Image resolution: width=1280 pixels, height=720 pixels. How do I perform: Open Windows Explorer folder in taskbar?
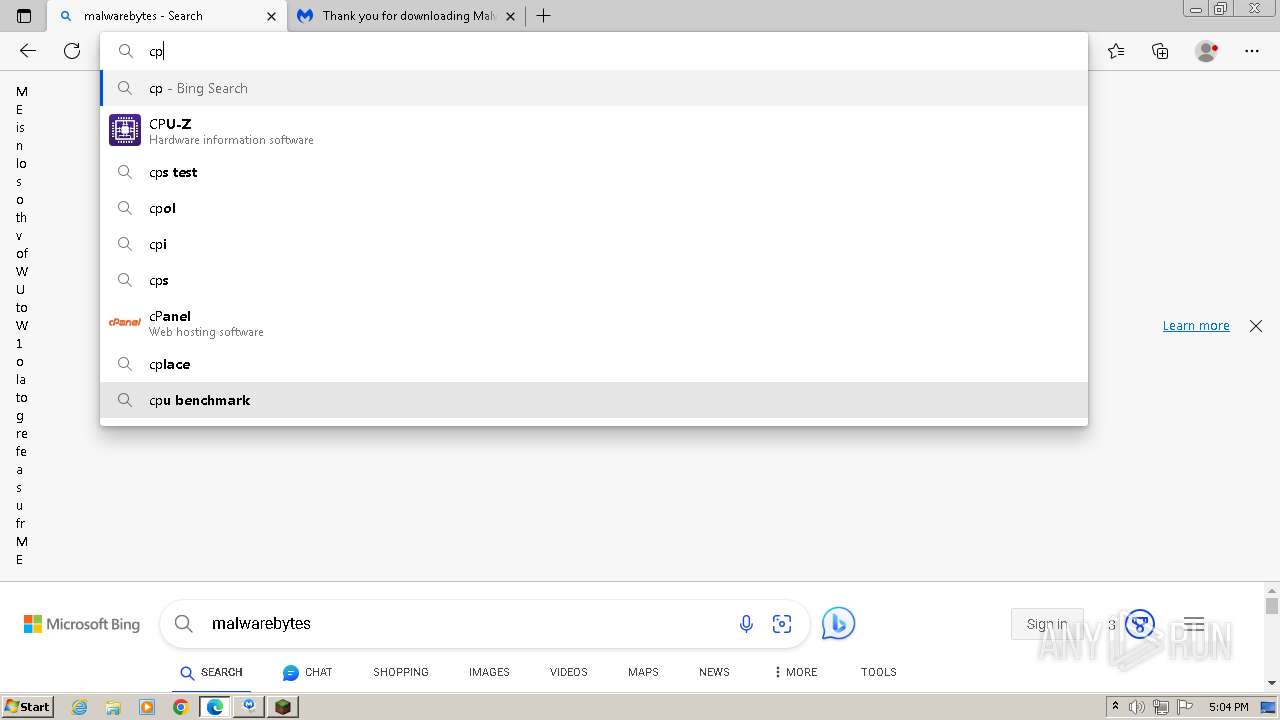(x=113, y=707)
